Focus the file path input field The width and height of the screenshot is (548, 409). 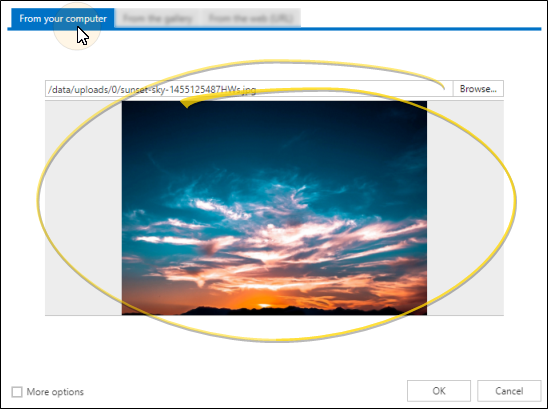(249, 89)
